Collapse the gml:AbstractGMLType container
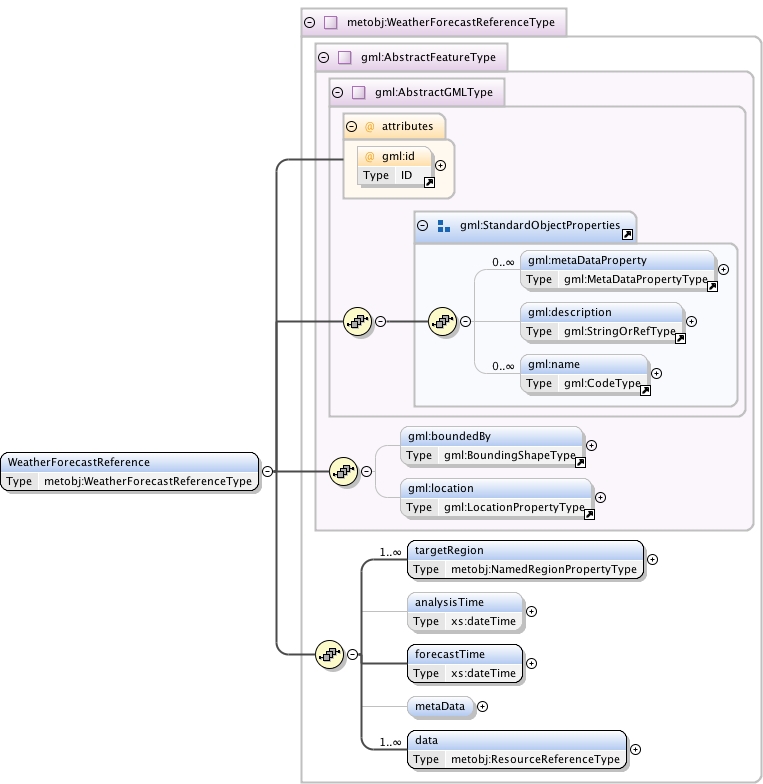The width and height of the screenshot is (763, 784). (x=338, y=92)
